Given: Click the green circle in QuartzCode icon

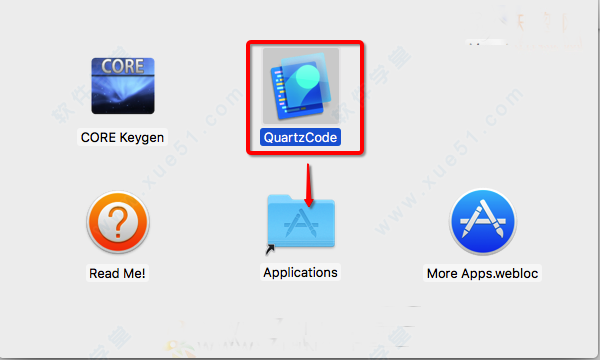Looking at the screenshot, I should [x=307, y=75].
